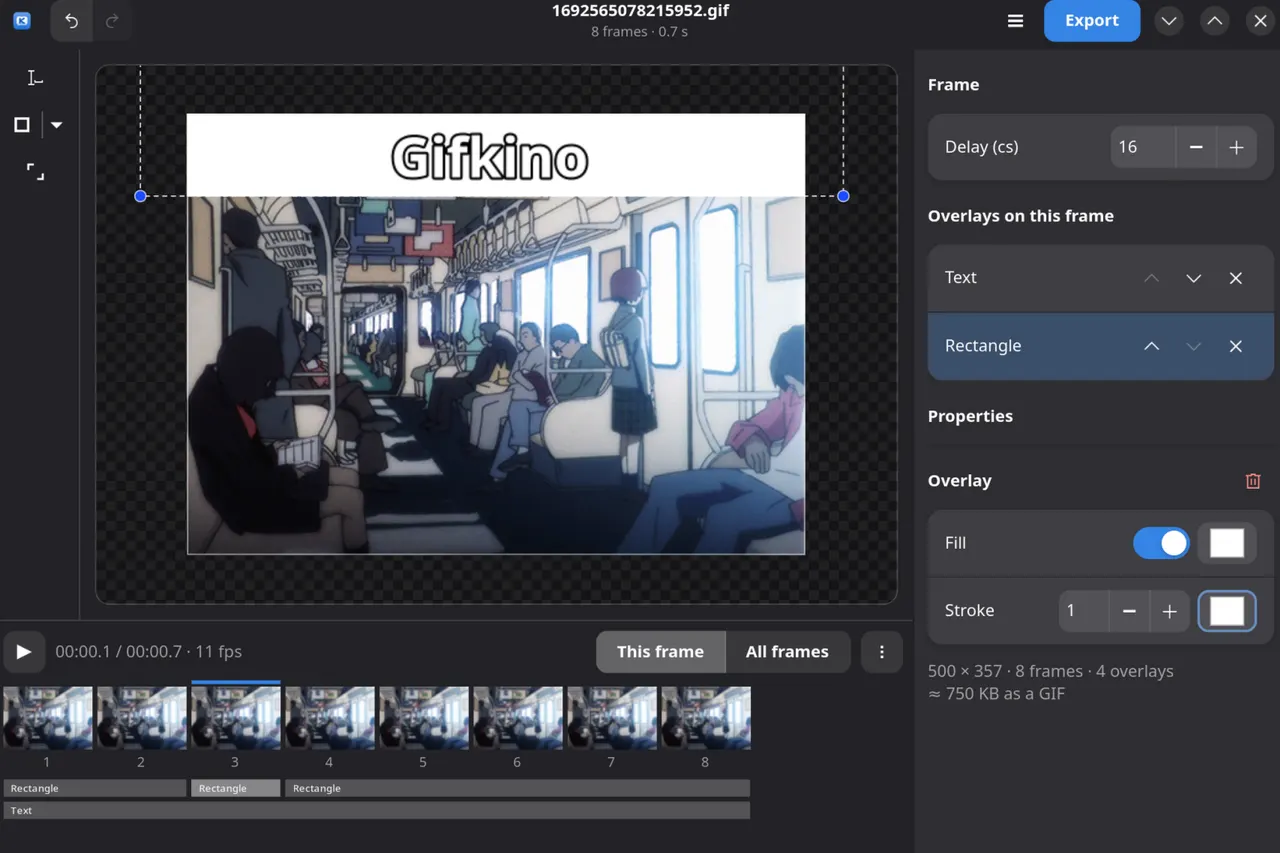Play the animation preview
Screen dimensions: 1280x853
point(24,652)
